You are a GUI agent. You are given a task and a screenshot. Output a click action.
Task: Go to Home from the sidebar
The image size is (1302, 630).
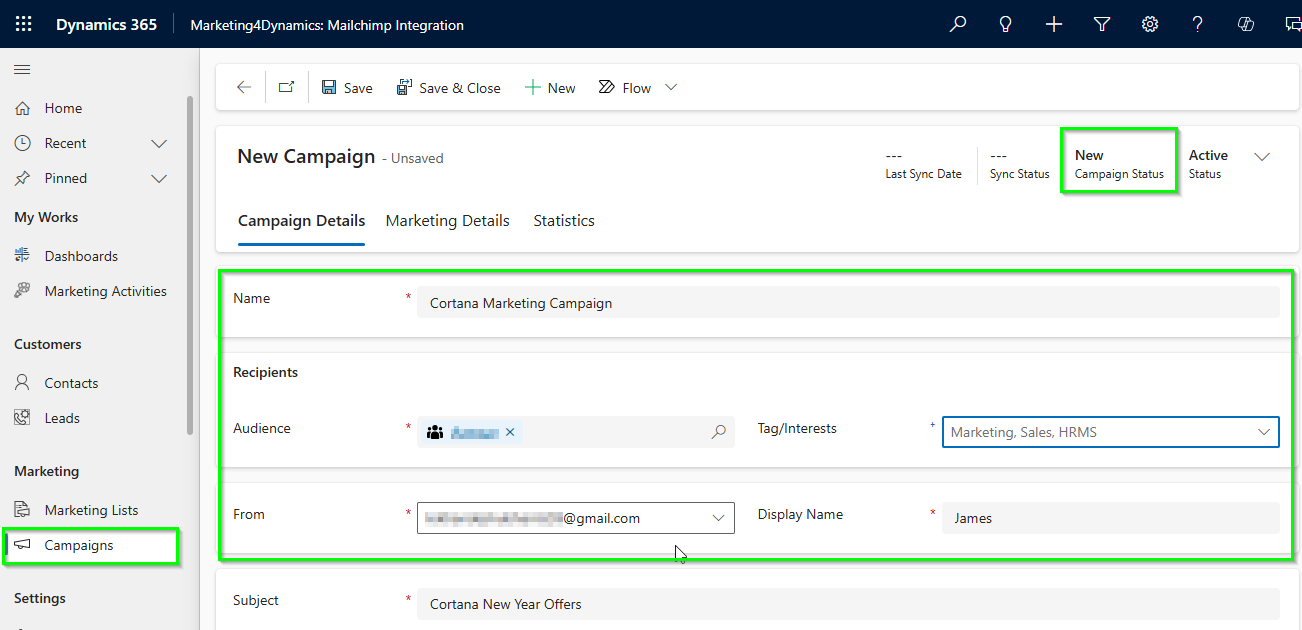62,107
